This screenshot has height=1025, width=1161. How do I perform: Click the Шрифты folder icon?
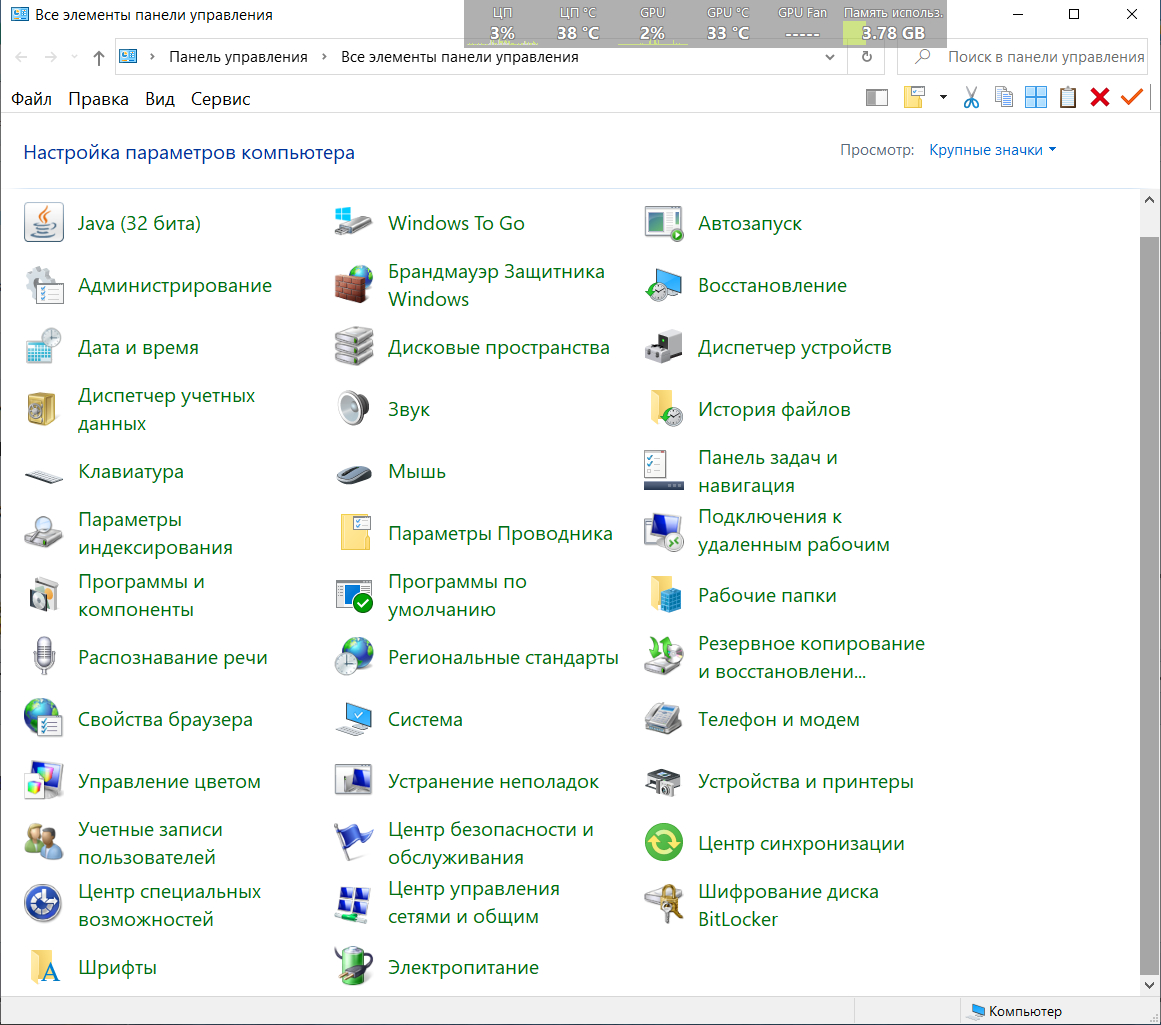pos(44,967)
